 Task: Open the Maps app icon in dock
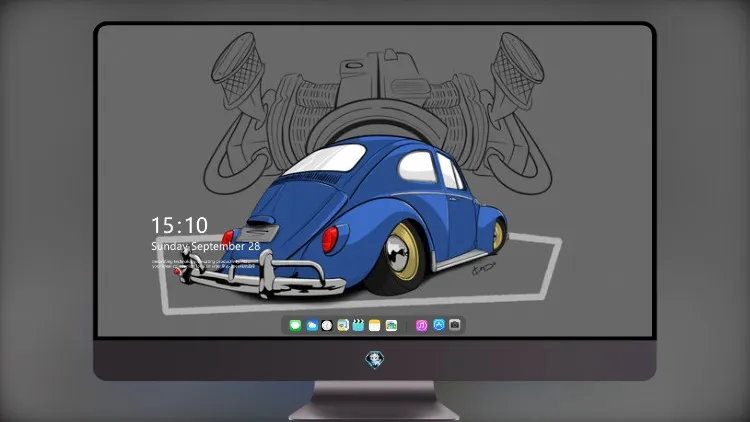pyautogui.click(x=343, y=325)
